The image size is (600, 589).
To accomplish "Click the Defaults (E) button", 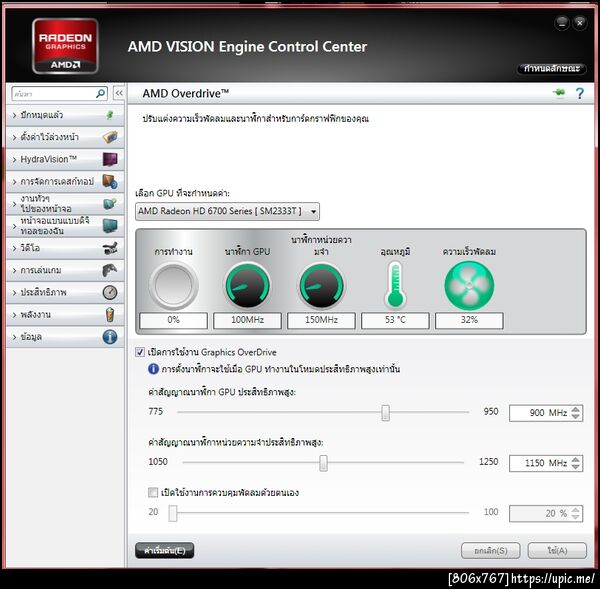I will 165,551.
